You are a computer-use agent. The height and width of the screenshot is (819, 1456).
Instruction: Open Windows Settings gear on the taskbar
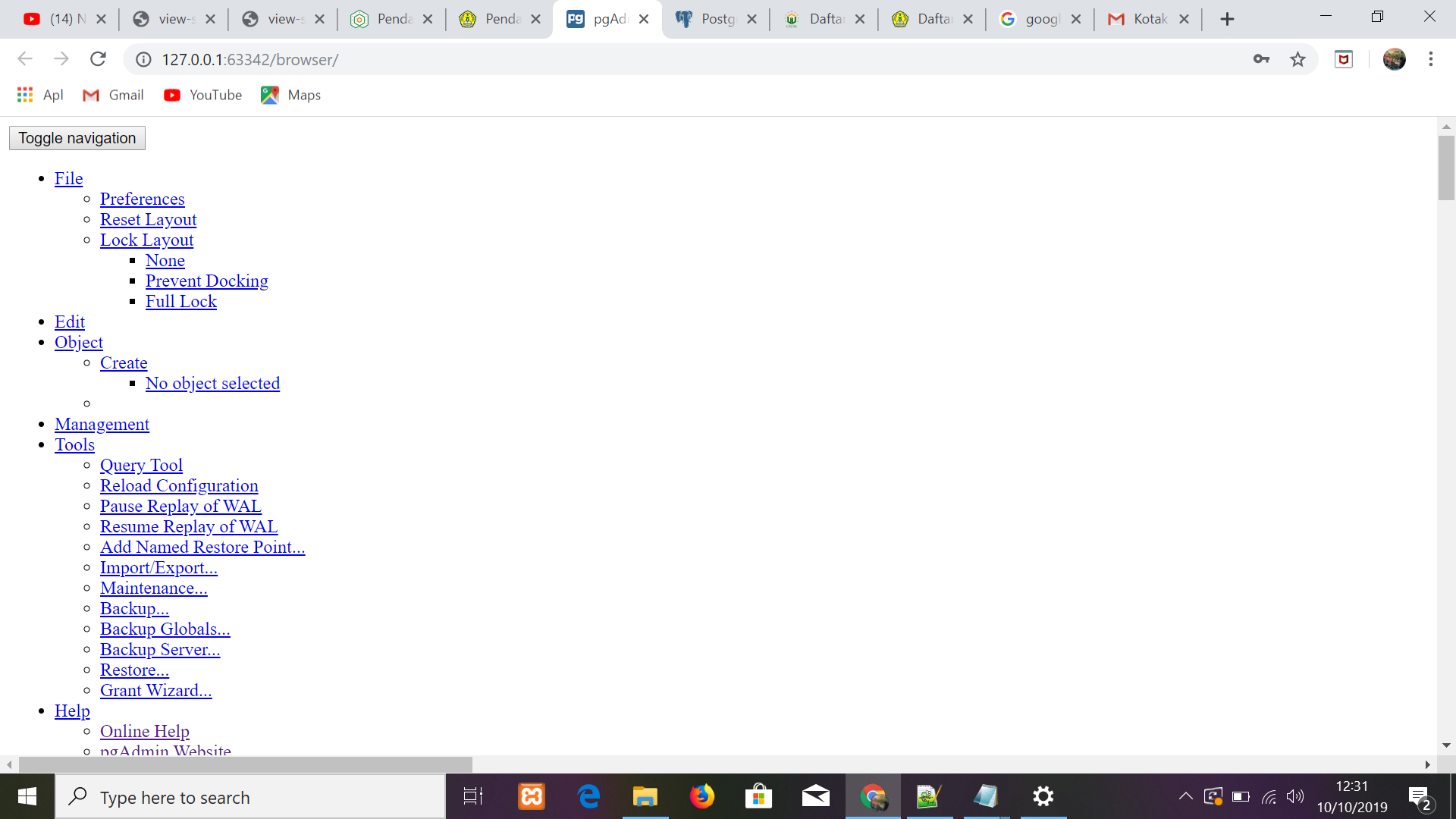(1043, 796)
